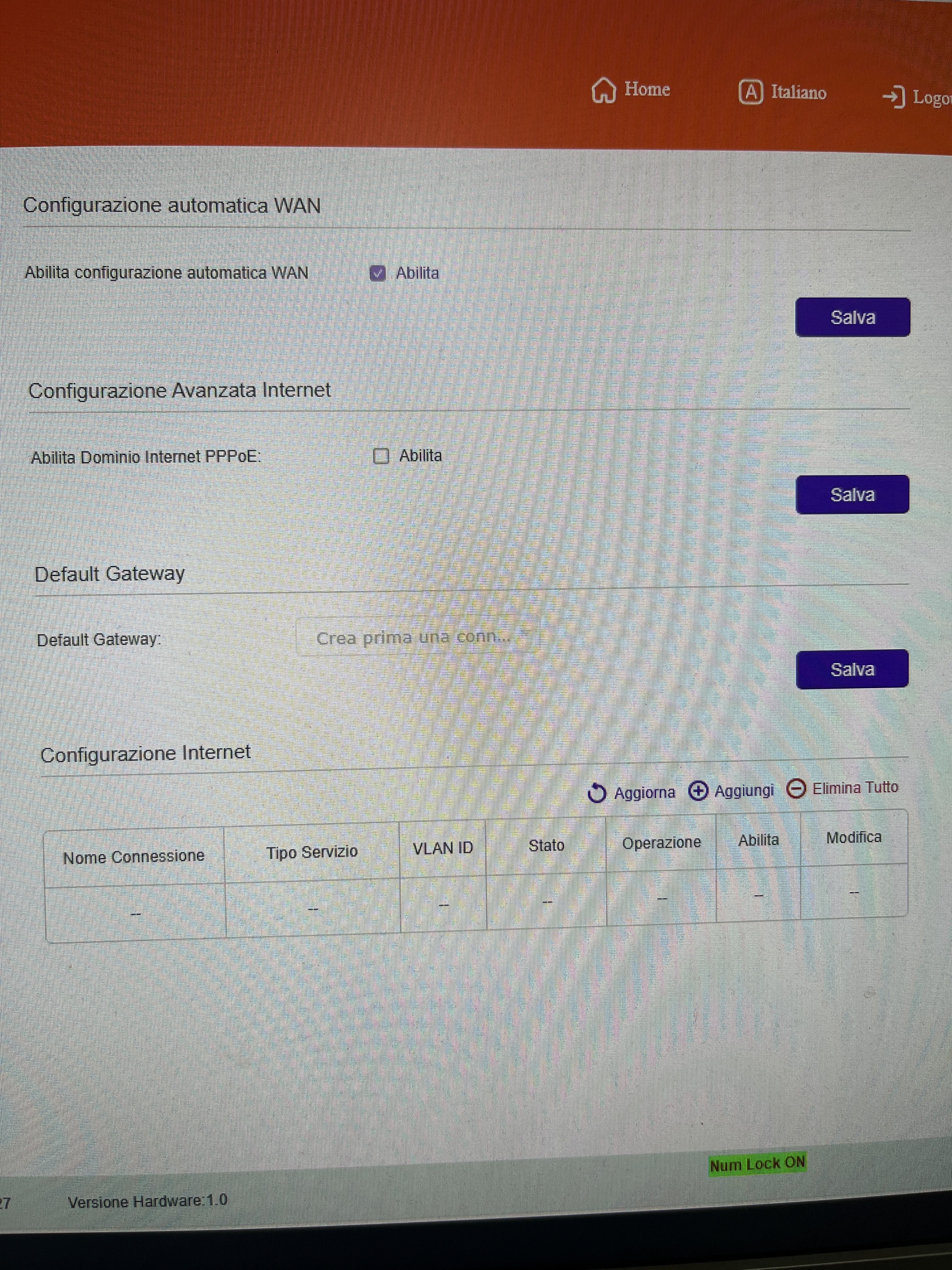
Task: Open the Home menu item
Action: point(647,89)
